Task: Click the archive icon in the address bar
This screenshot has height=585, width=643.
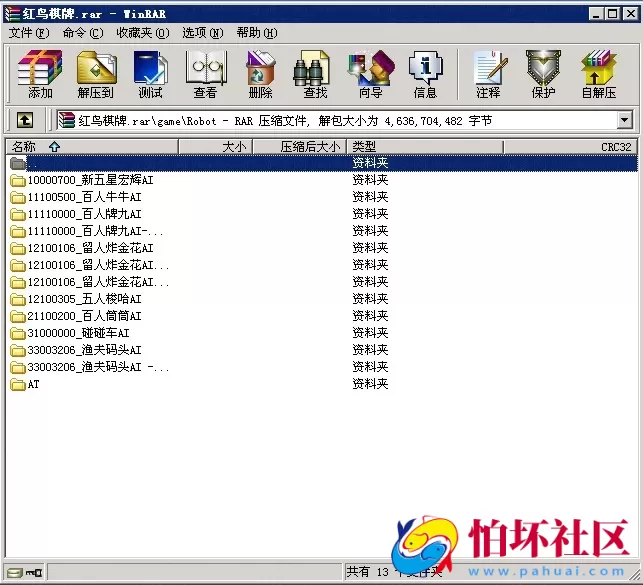Action: [x=66, y=121]
